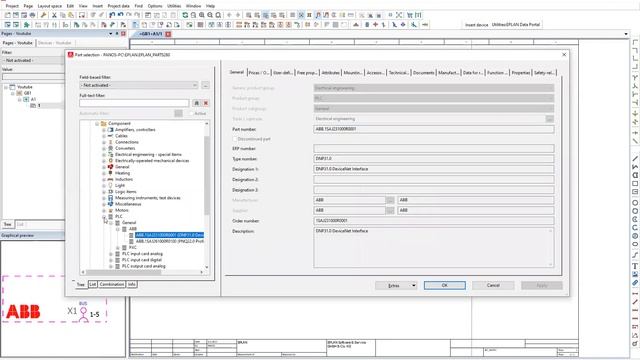Expand the PLC input card analog node

[111, 254]
